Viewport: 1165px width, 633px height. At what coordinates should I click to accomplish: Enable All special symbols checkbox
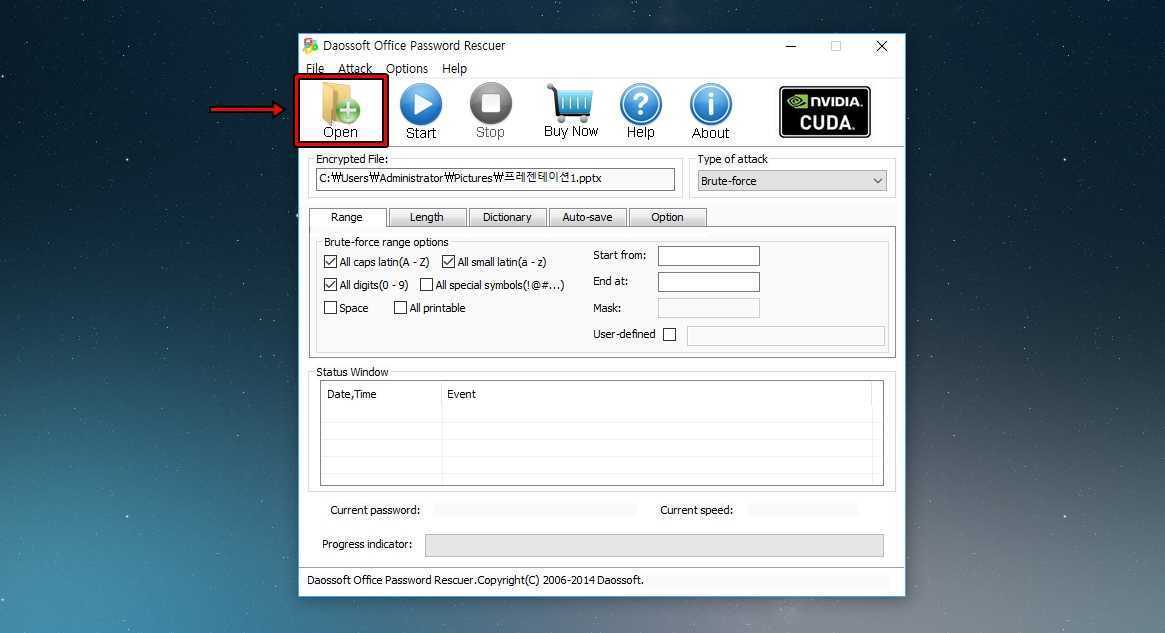click(x=426, y=285)
